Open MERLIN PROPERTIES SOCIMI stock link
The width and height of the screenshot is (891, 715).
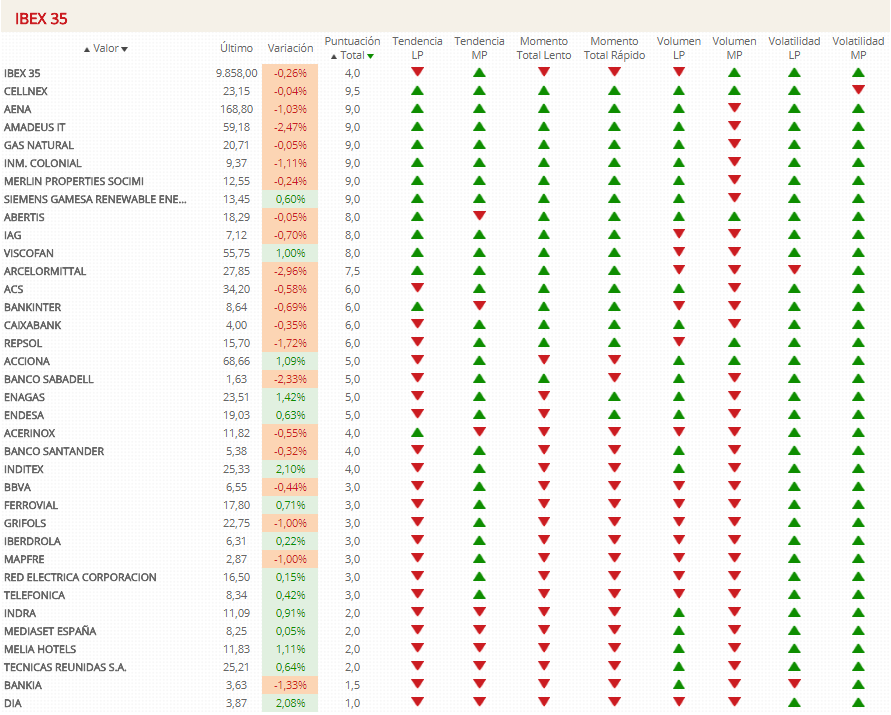(x=74, y=181)
